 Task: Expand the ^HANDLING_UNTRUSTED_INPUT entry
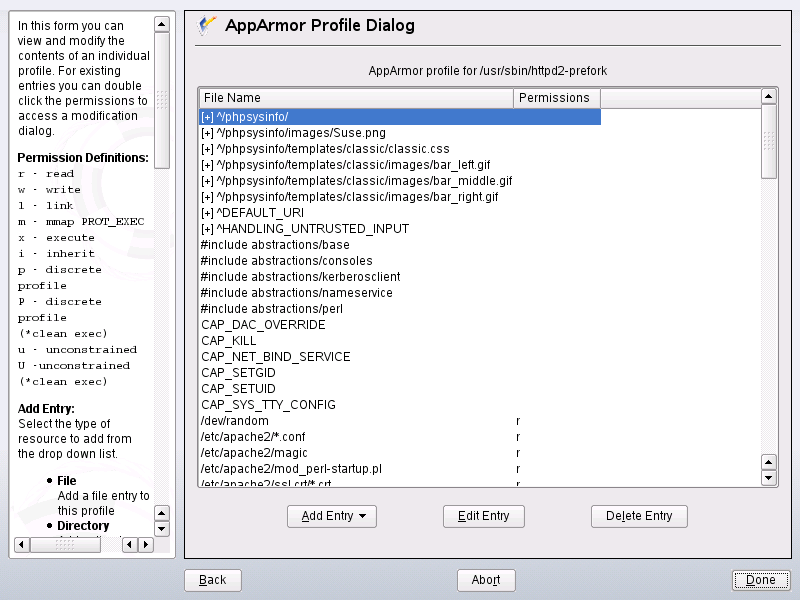207,229
